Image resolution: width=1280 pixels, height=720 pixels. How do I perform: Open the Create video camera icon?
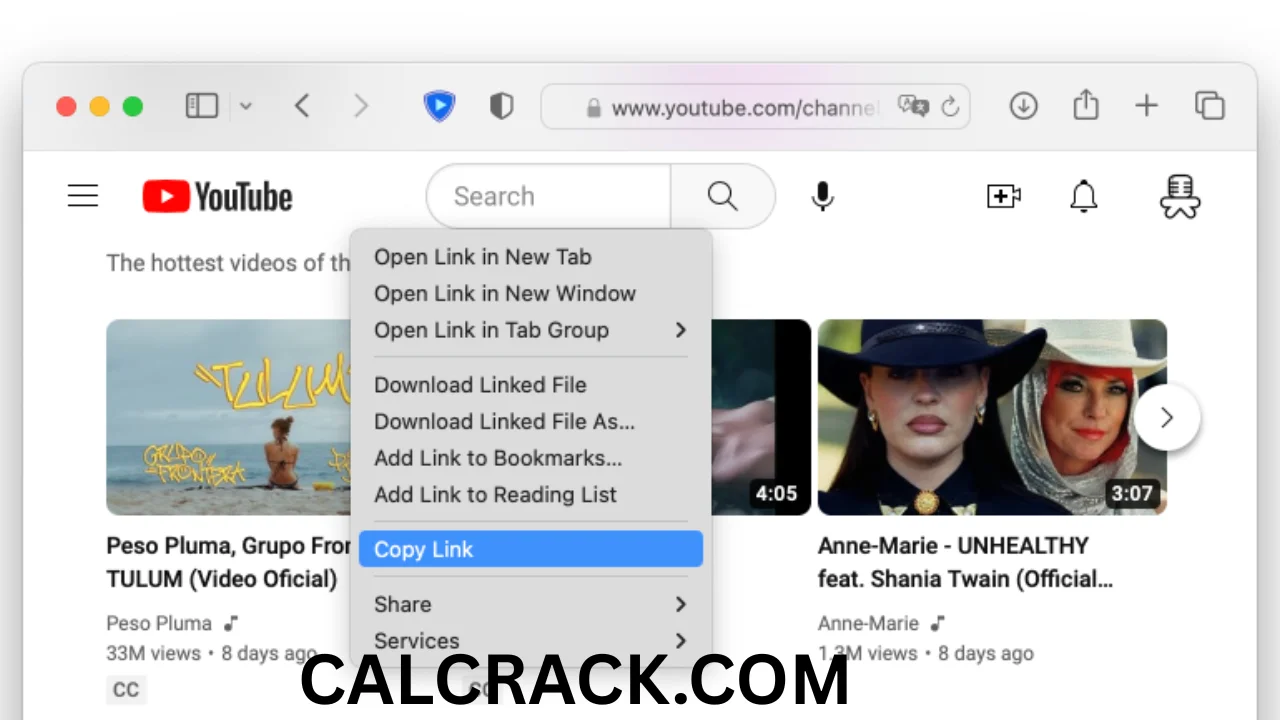coord(1003,196)
